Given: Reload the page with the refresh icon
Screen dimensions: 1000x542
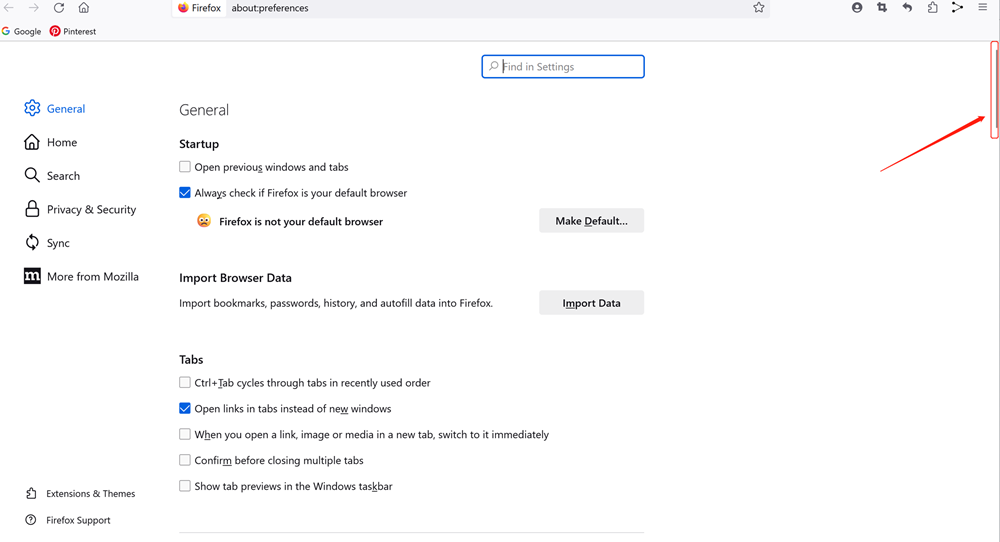Looking at the screenshot, I should tap(59, 8).
